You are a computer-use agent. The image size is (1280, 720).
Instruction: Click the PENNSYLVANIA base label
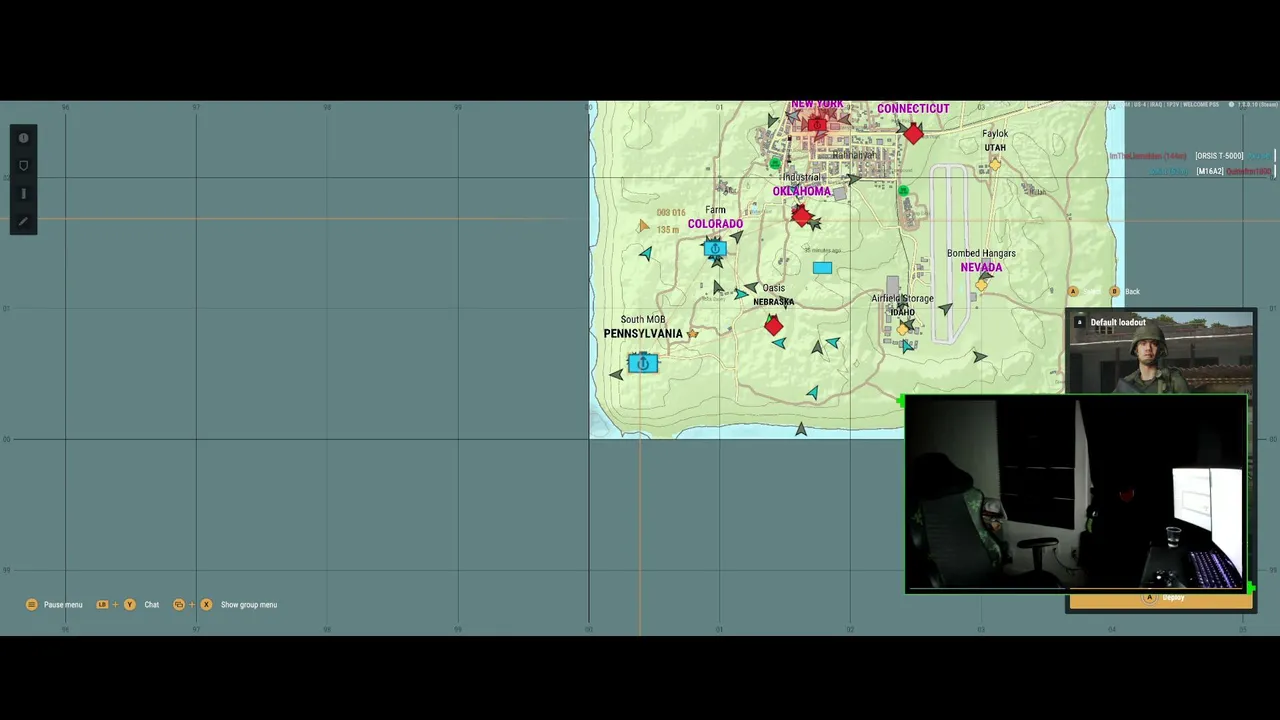[643, 334]
